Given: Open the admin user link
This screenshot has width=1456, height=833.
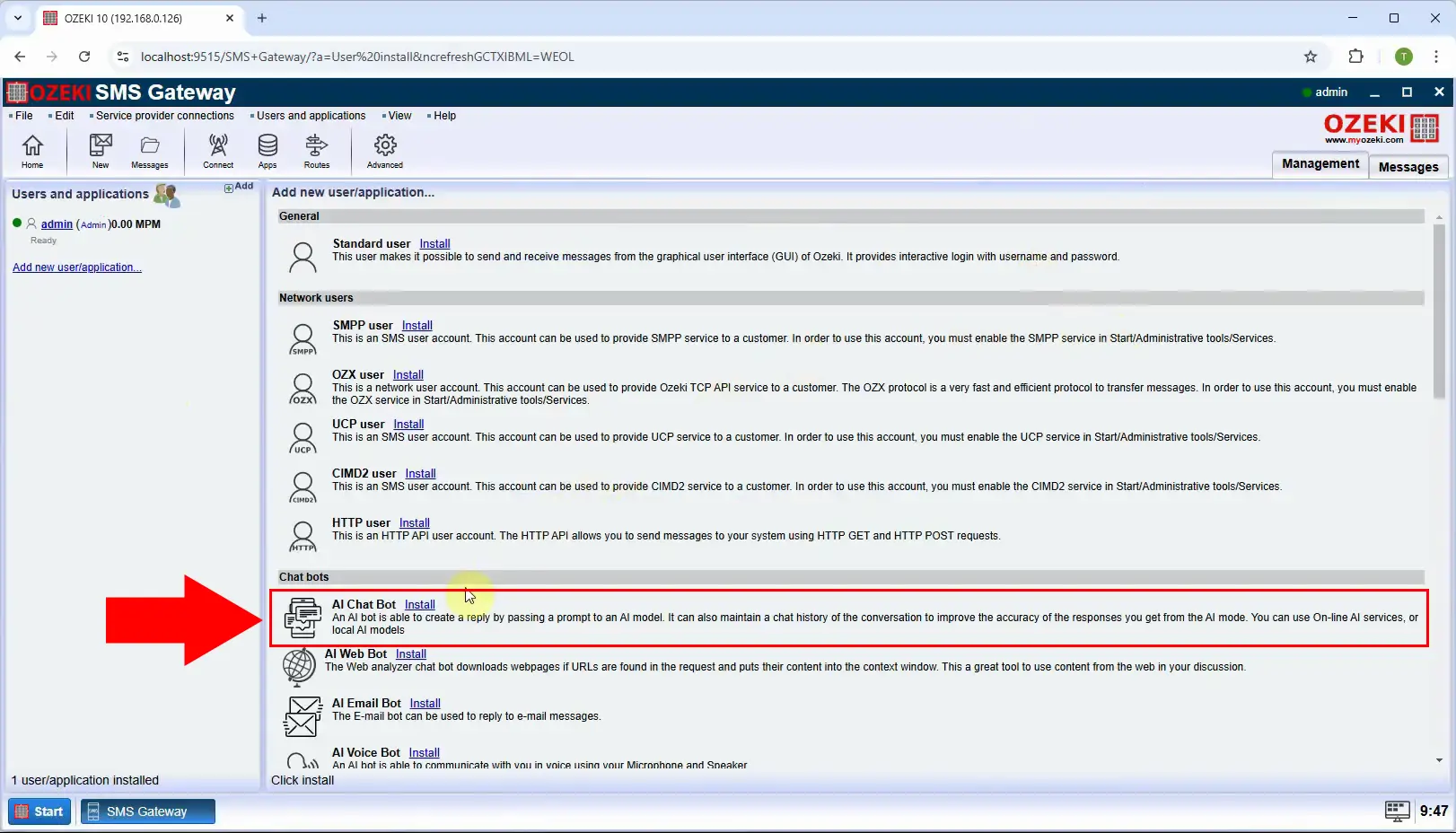Looking at the screenshot, I should (x=57, y=224).
